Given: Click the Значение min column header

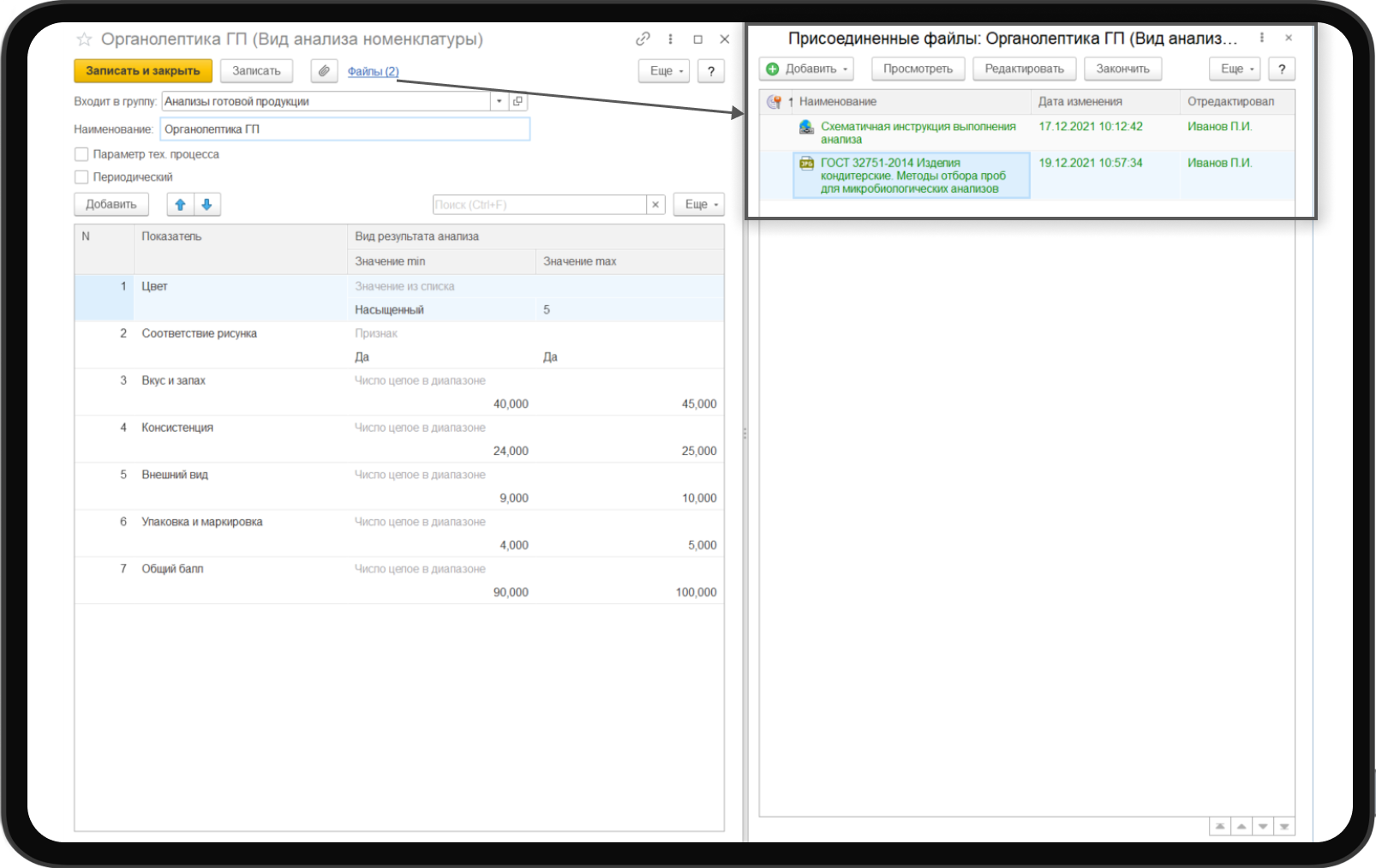Looking at the screenshot, I should (x=441, y=261).
